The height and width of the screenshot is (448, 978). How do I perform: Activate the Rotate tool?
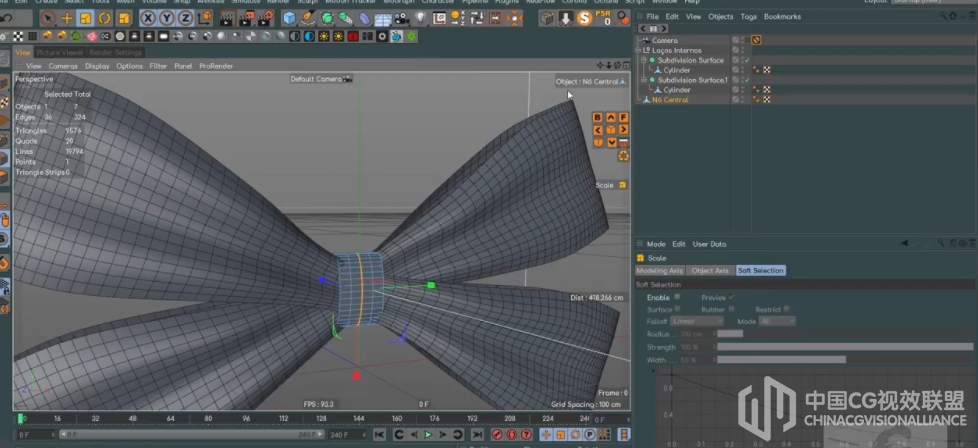(105, 18)
